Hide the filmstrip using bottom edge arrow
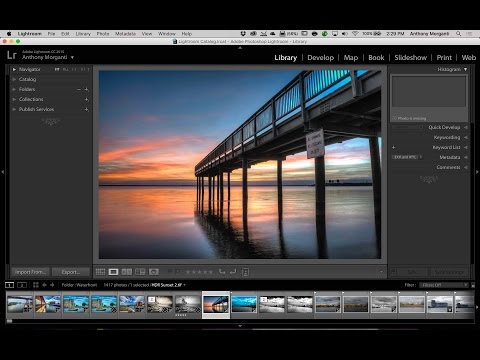480x360 pixels. pyautogui.click(x=240, y=326)
